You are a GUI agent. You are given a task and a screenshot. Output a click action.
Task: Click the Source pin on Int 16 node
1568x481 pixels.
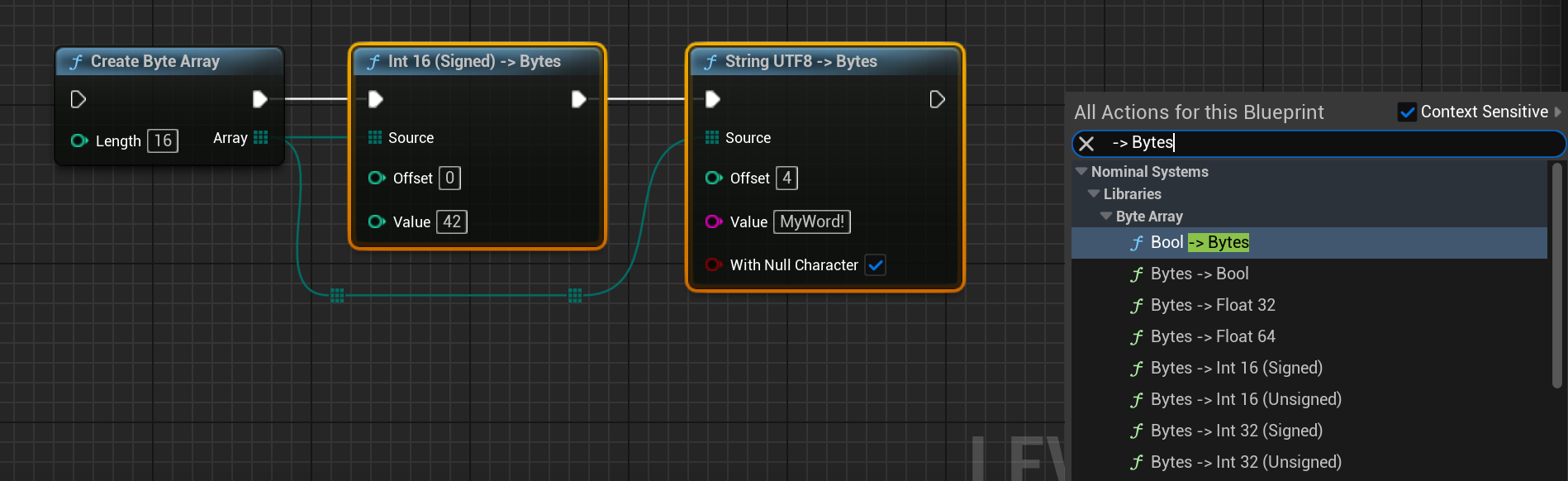click(x=375, y=137)
